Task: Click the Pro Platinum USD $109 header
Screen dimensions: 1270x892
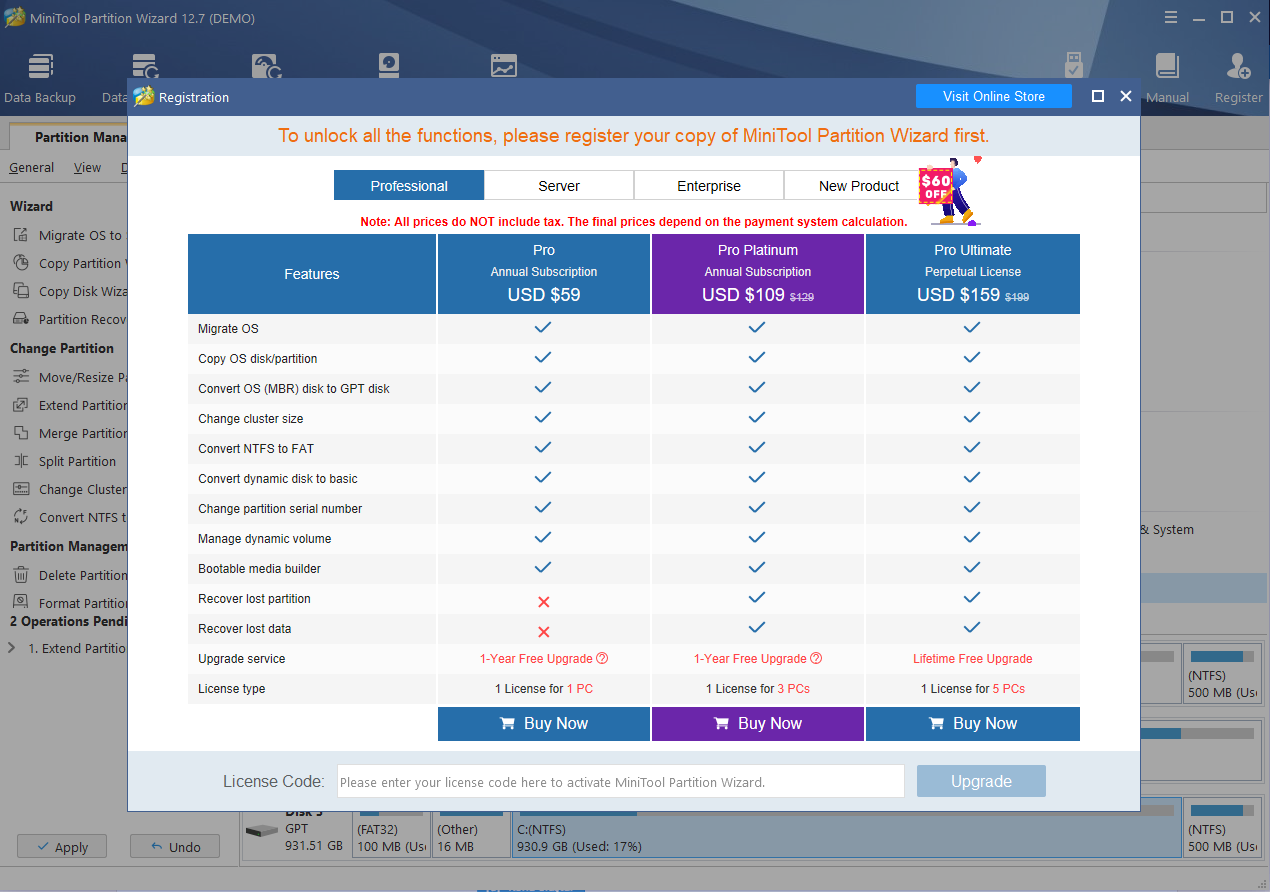Action: (x=758, y=274)
